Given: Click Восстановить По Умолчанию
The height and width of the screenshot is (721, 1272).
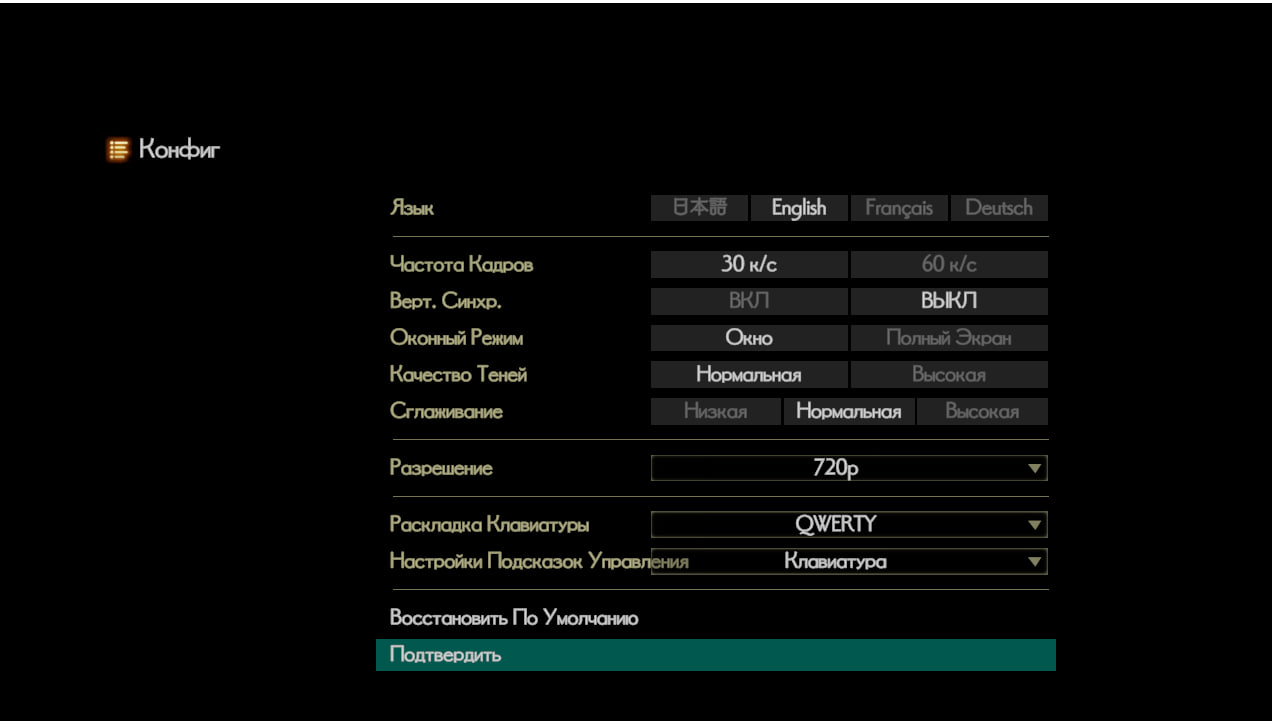Looking at the screenshot, I should pos(514,618).
